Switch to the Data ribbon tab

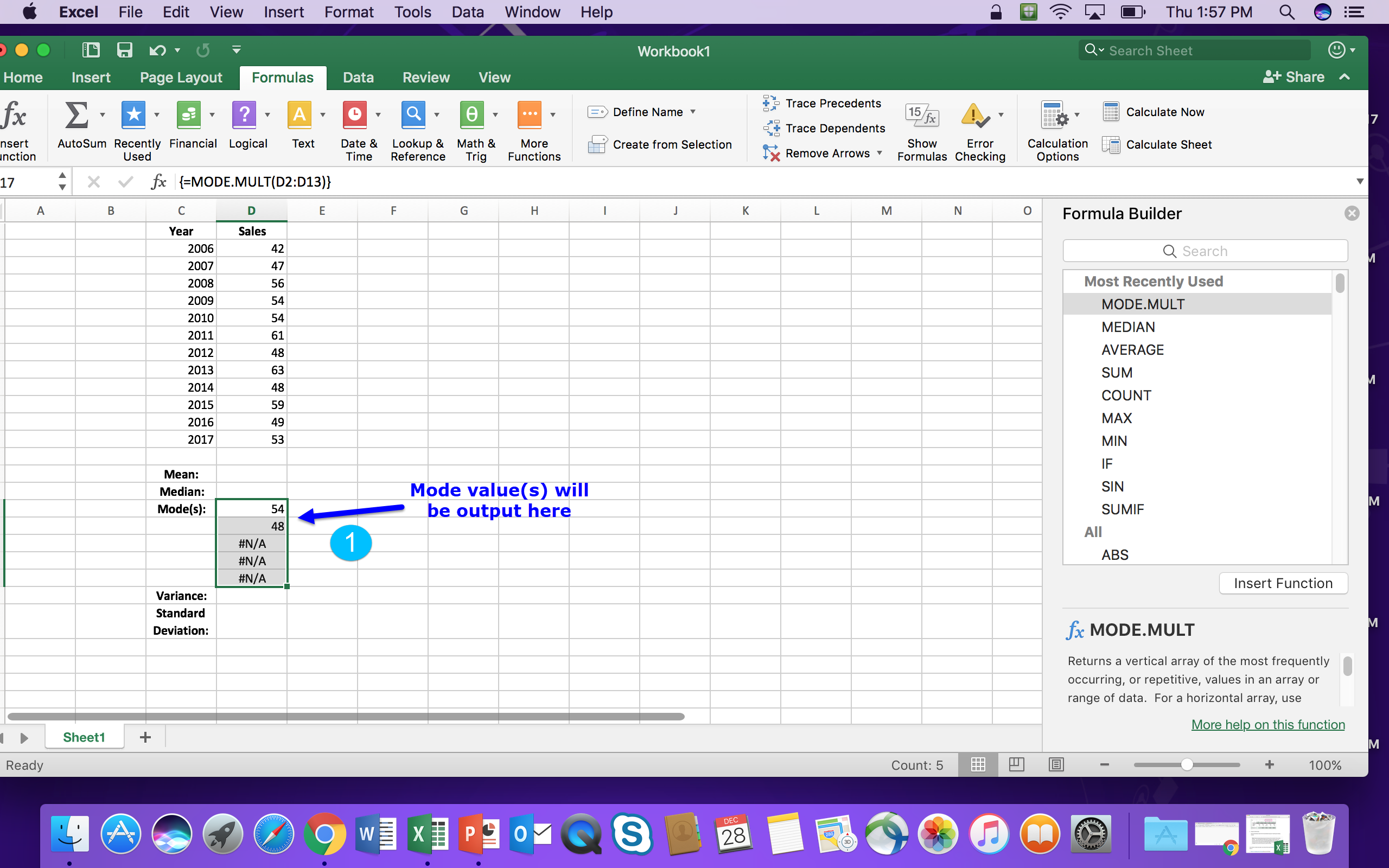(x=358, y=78)
